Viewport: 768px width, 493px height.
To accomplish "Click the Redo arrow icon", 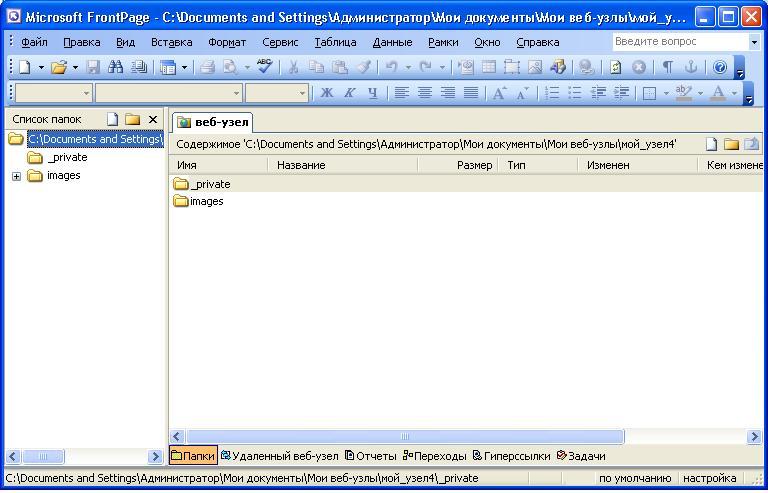I will [426, 67].
